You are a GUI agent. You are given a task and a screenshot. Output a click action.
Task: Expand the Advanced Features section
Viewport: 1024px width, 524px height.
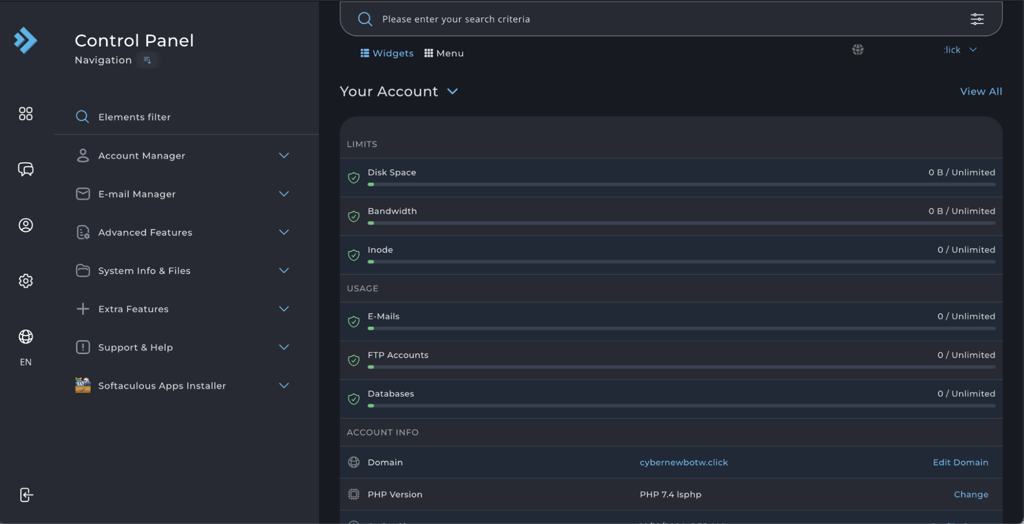click(x=284, y=233)
